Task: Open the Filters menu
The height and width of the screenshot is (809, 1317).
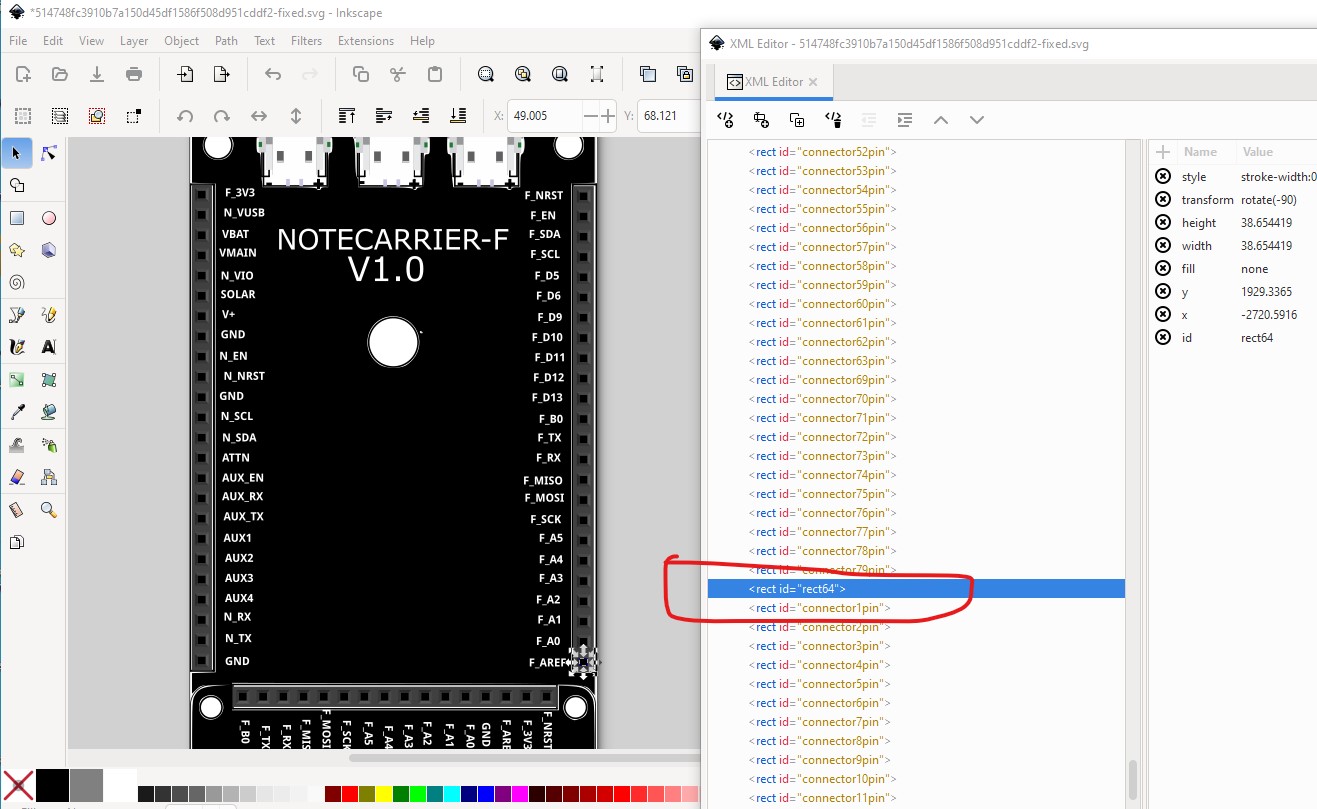Action: pyautogui.click(x=306, y=41)
